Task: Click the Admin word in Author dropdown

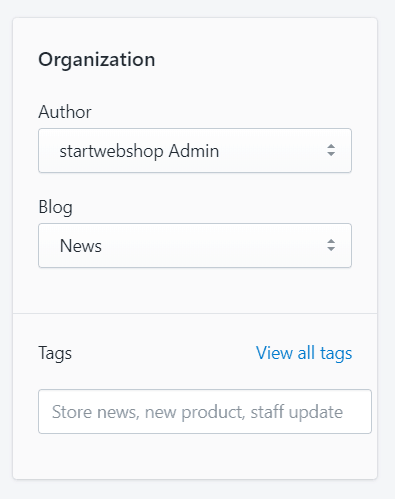Action: pyautogui.click(x=194, y=151)
